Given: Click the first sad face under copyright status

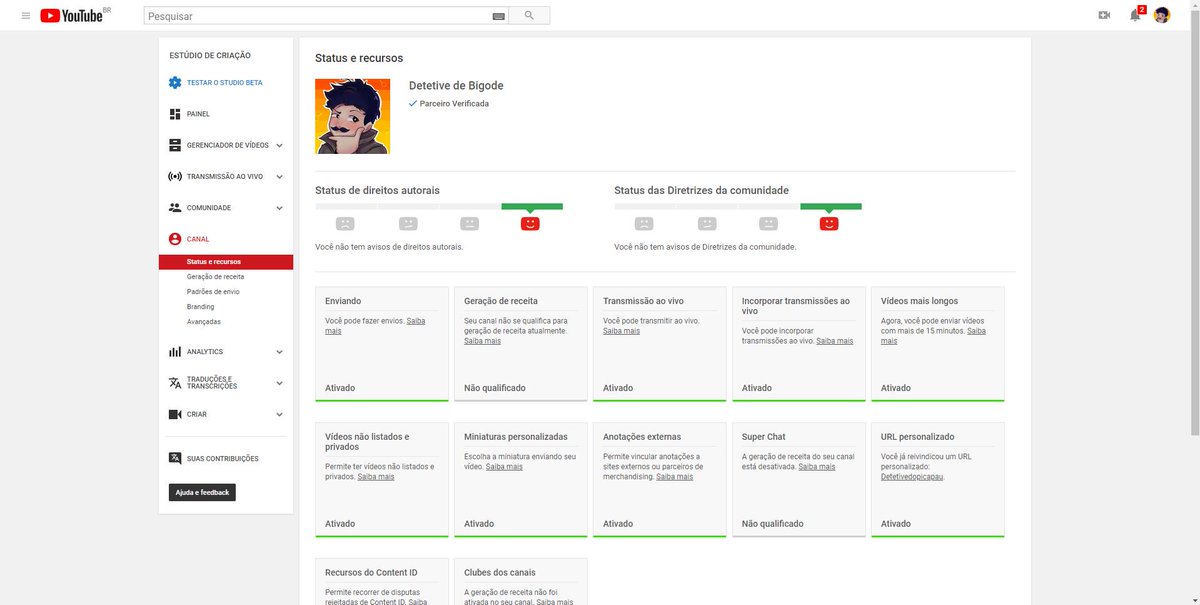Looking at the screenshot, I should pos(345,224).
